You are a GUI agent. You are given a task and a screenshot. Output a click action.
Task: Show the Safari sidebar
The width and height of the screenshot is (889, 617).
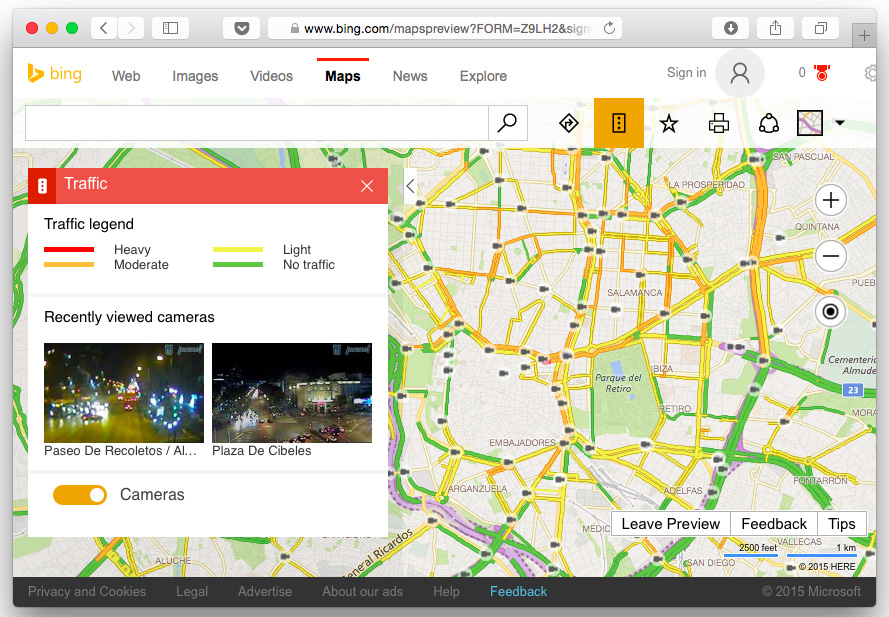[170, 28]
